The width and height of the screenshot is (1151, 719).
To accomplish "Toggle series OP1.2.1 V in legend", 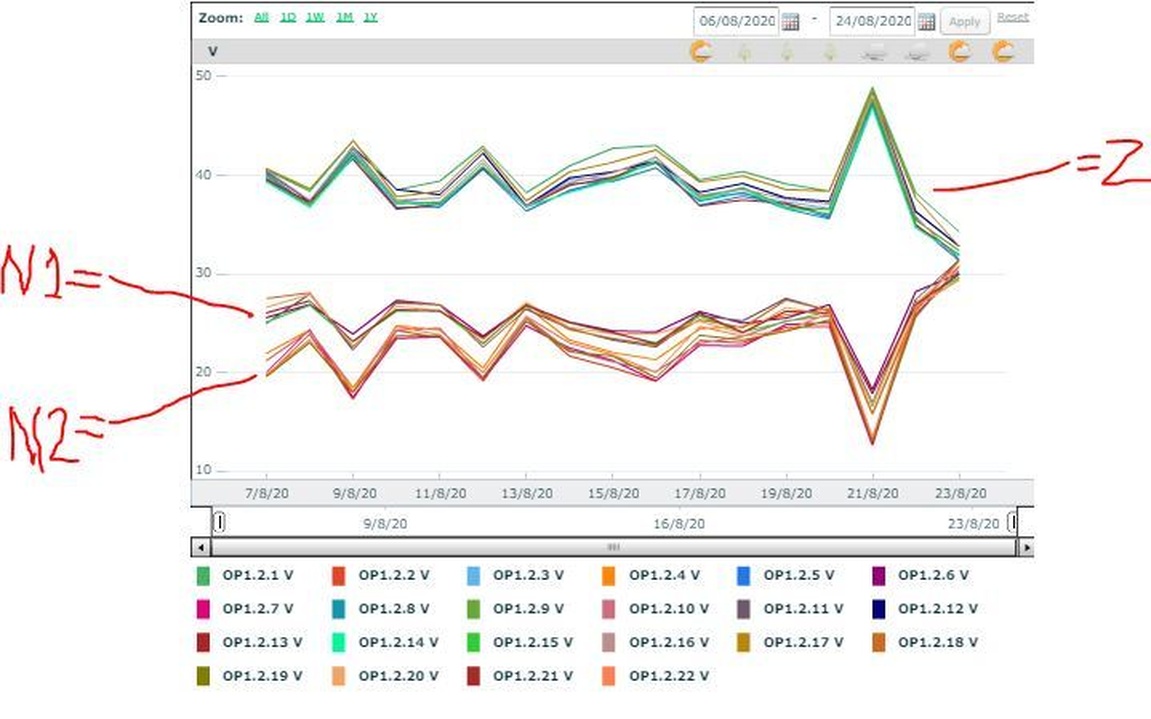I will 246,576.
